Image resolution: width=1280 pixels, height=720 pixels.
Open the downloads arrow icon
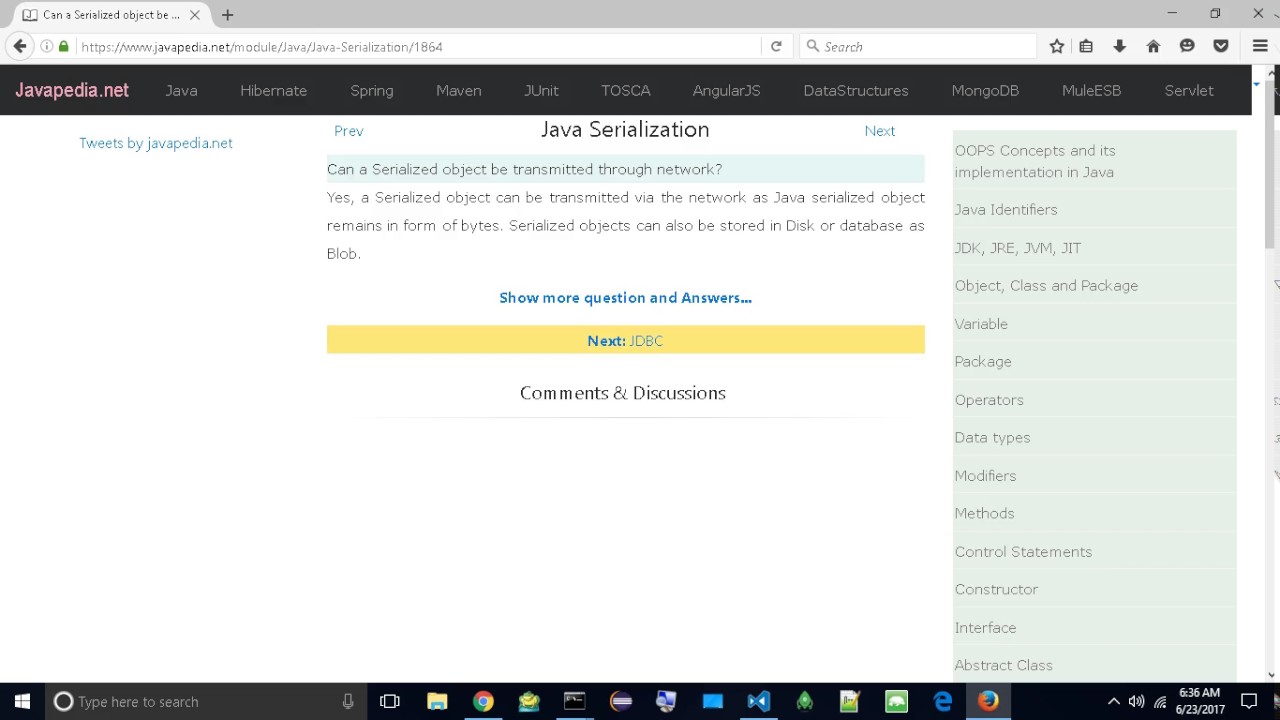click(x=1119, y=46)
